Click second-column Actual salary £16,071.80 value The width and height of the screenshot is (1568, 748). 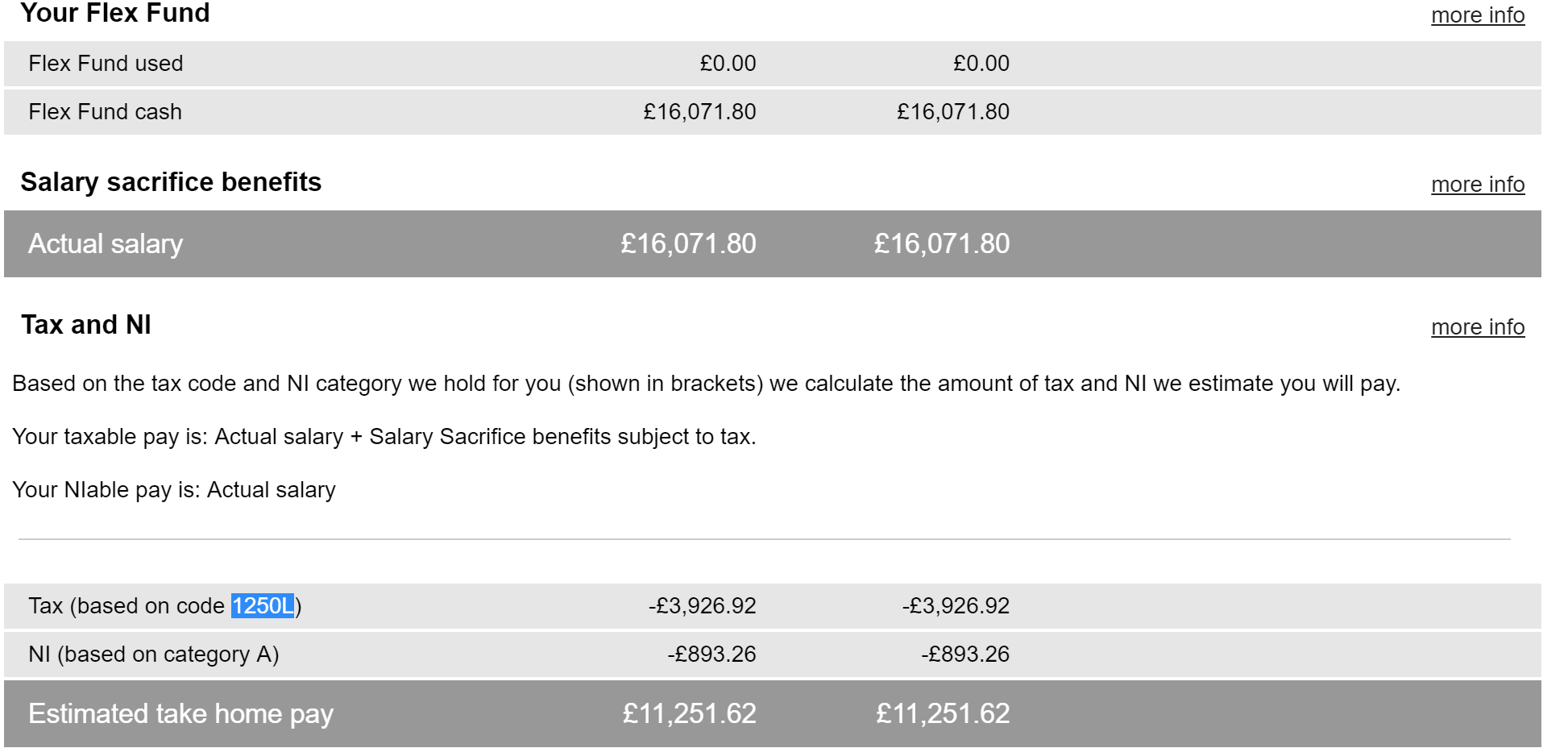941,244
